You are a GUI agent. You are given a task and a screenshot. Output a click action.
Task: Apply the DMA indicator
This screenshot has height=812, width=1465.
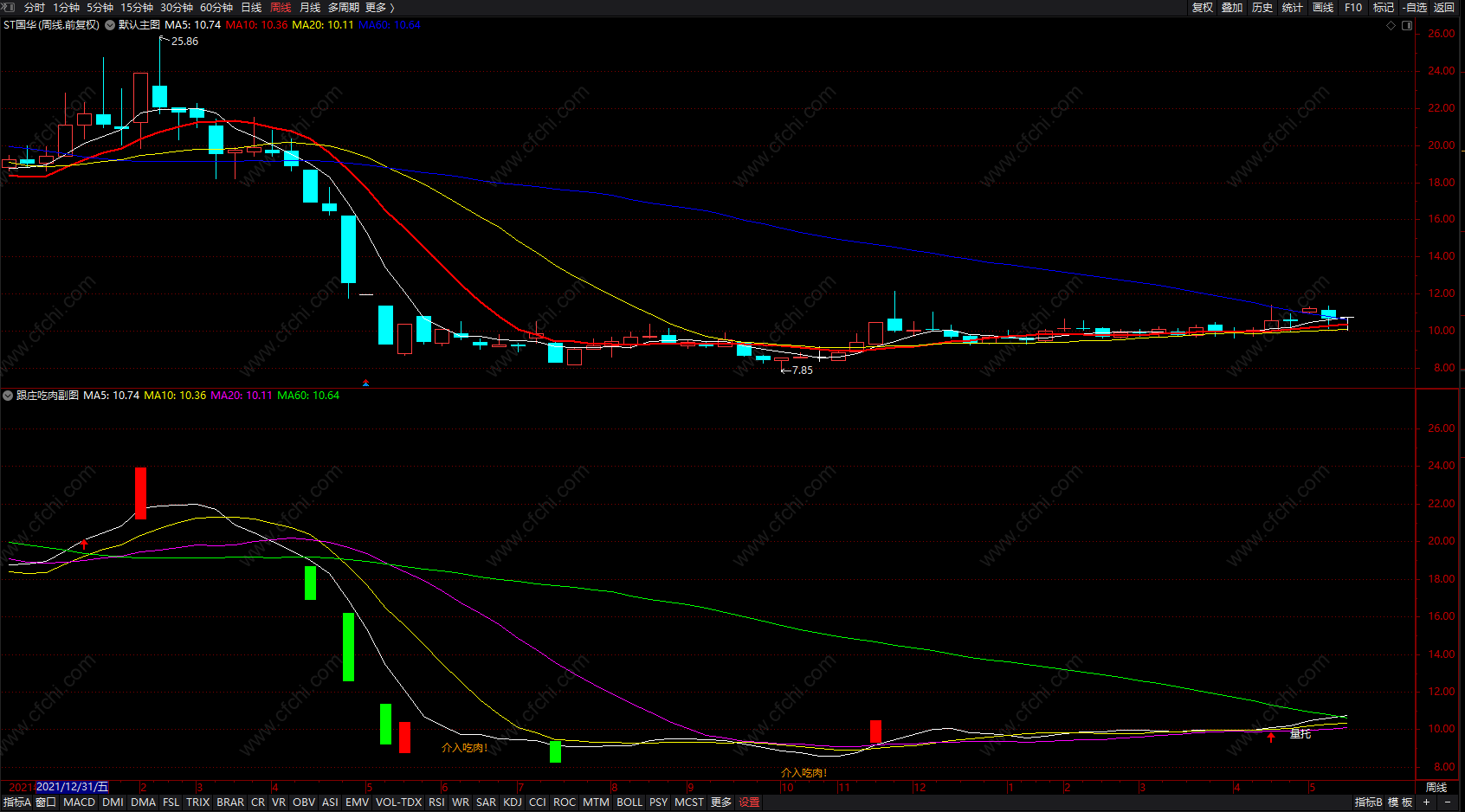pyautogui.click(x=144, y=802)
